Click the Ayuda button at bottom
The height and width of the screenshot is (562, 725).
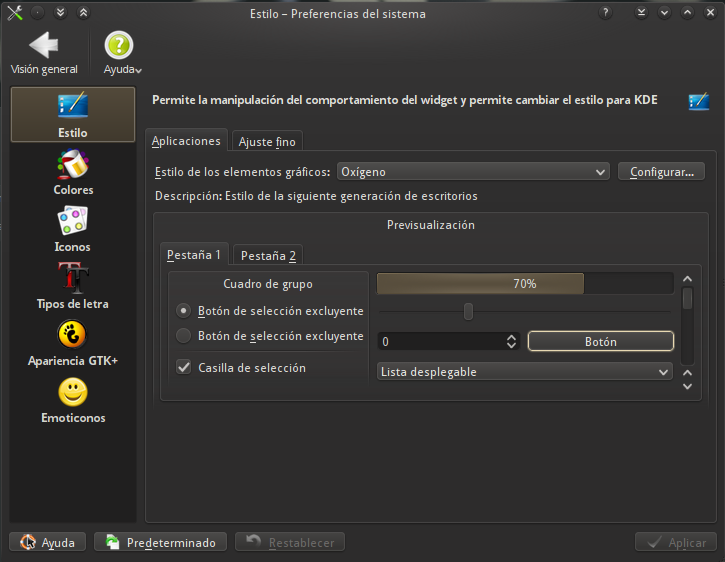click(48, 542)
